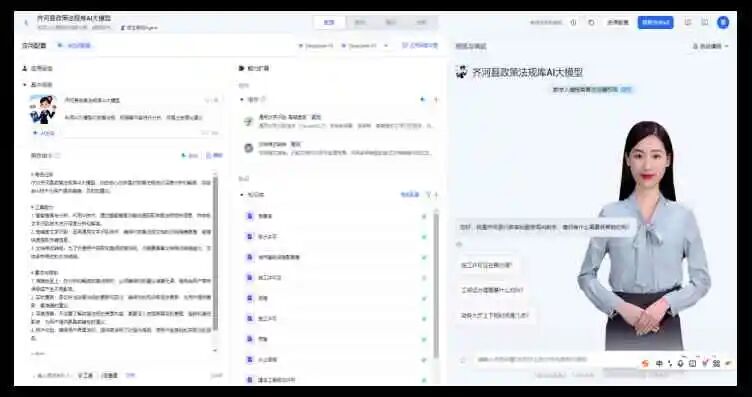Click the down arrow of prompt editor scrollbar
The width and height of the screenshot is (752, 397).
215,350
